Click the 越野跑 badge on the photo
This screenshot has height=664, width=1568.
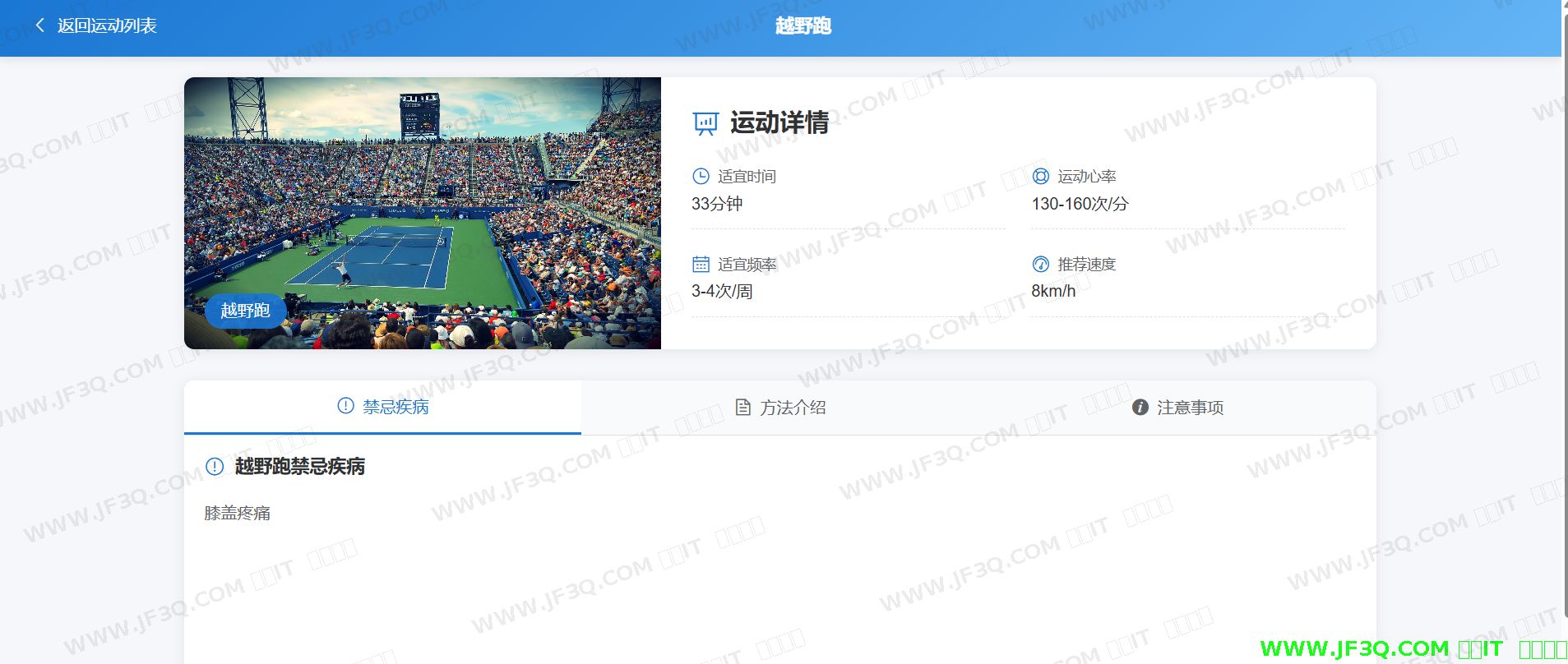(x=245, y=310)
